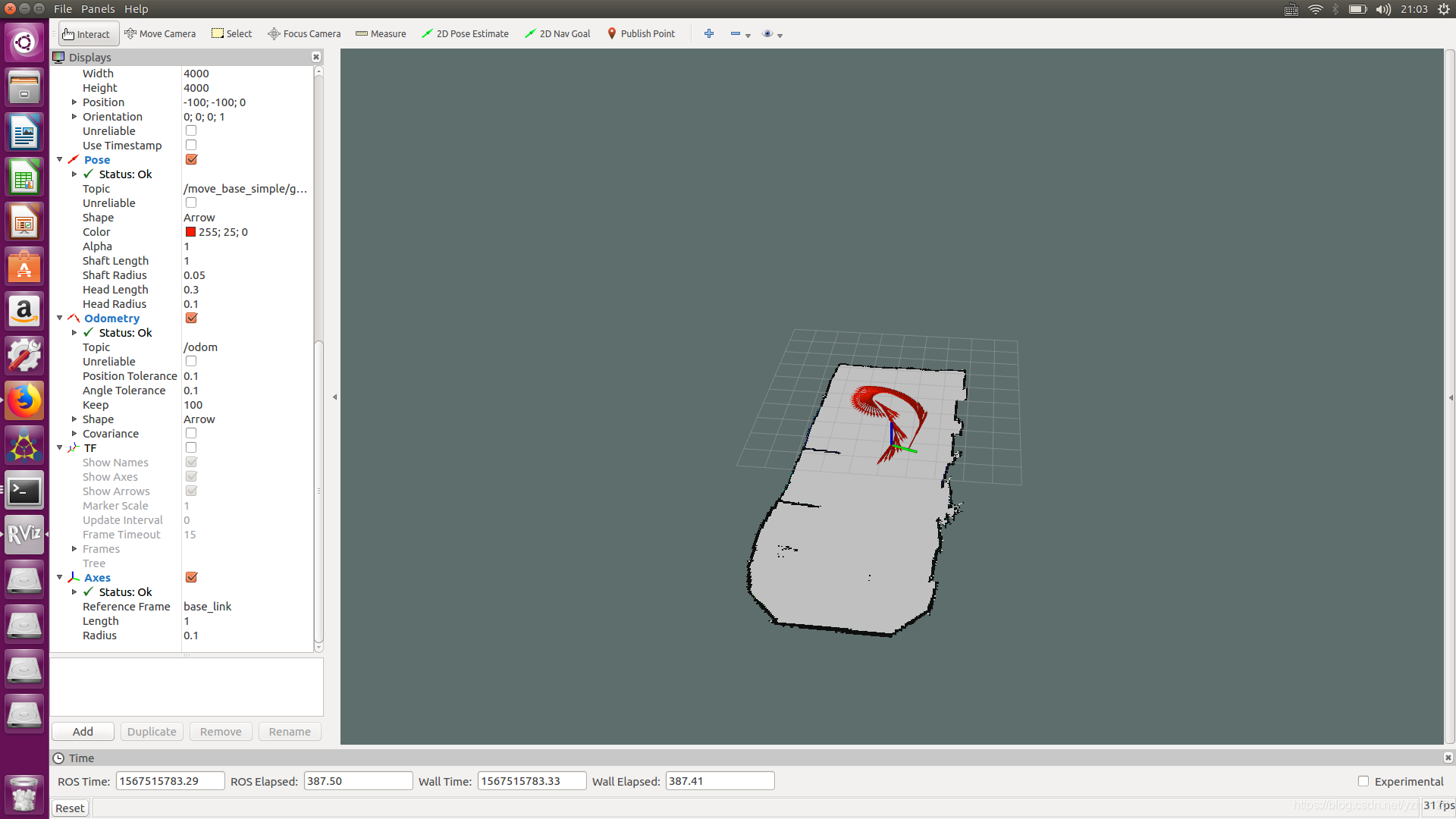Pick the Measure tool
The width and height of the screenshot is (1456, 819).
click(381, 34)
